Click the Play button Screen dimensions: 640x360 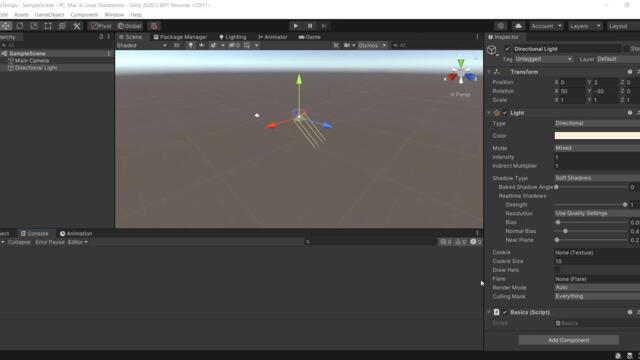tap(296, 26)
